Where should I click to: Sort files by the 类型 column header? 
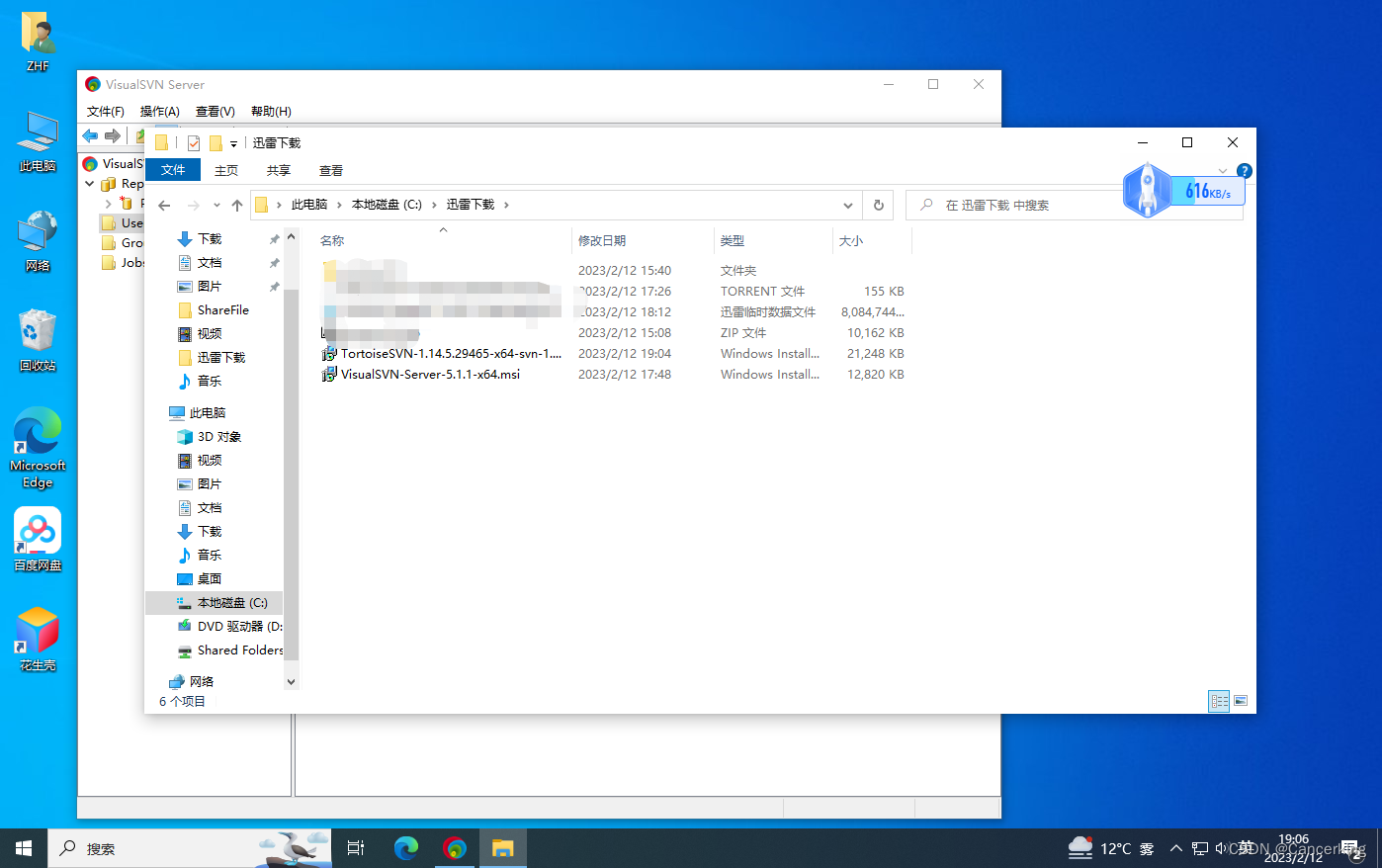773,240
